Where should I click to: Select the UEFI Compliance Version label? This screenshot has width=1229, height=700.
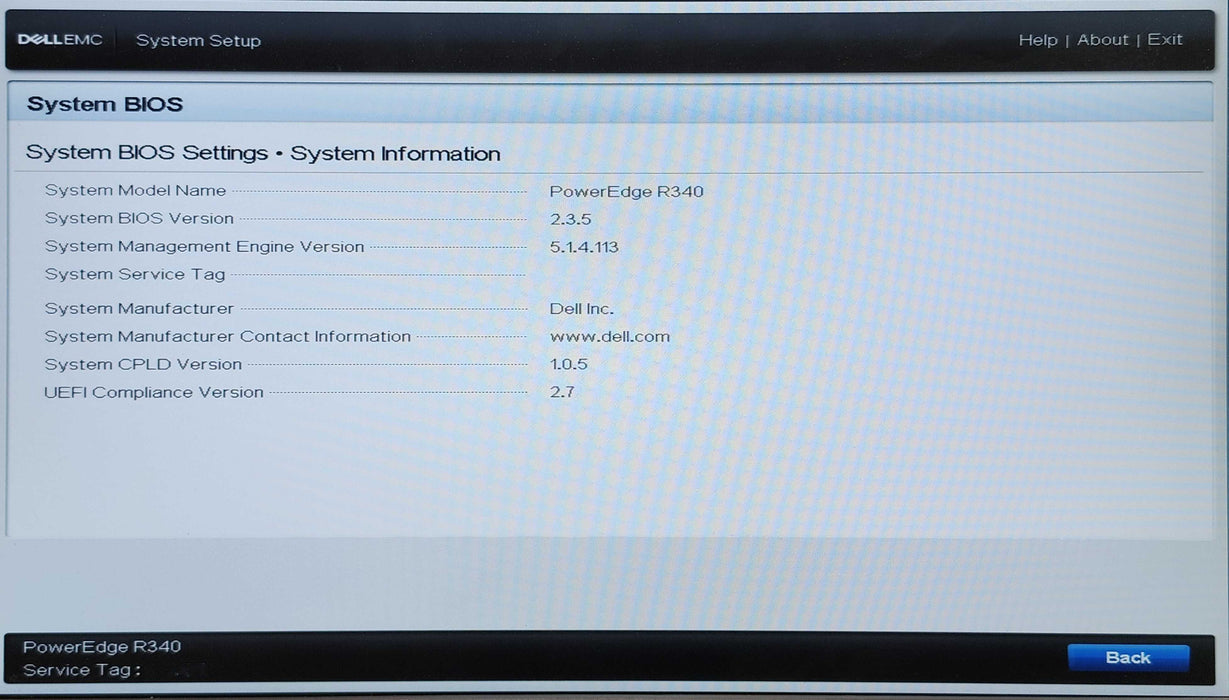pos(154,392)
